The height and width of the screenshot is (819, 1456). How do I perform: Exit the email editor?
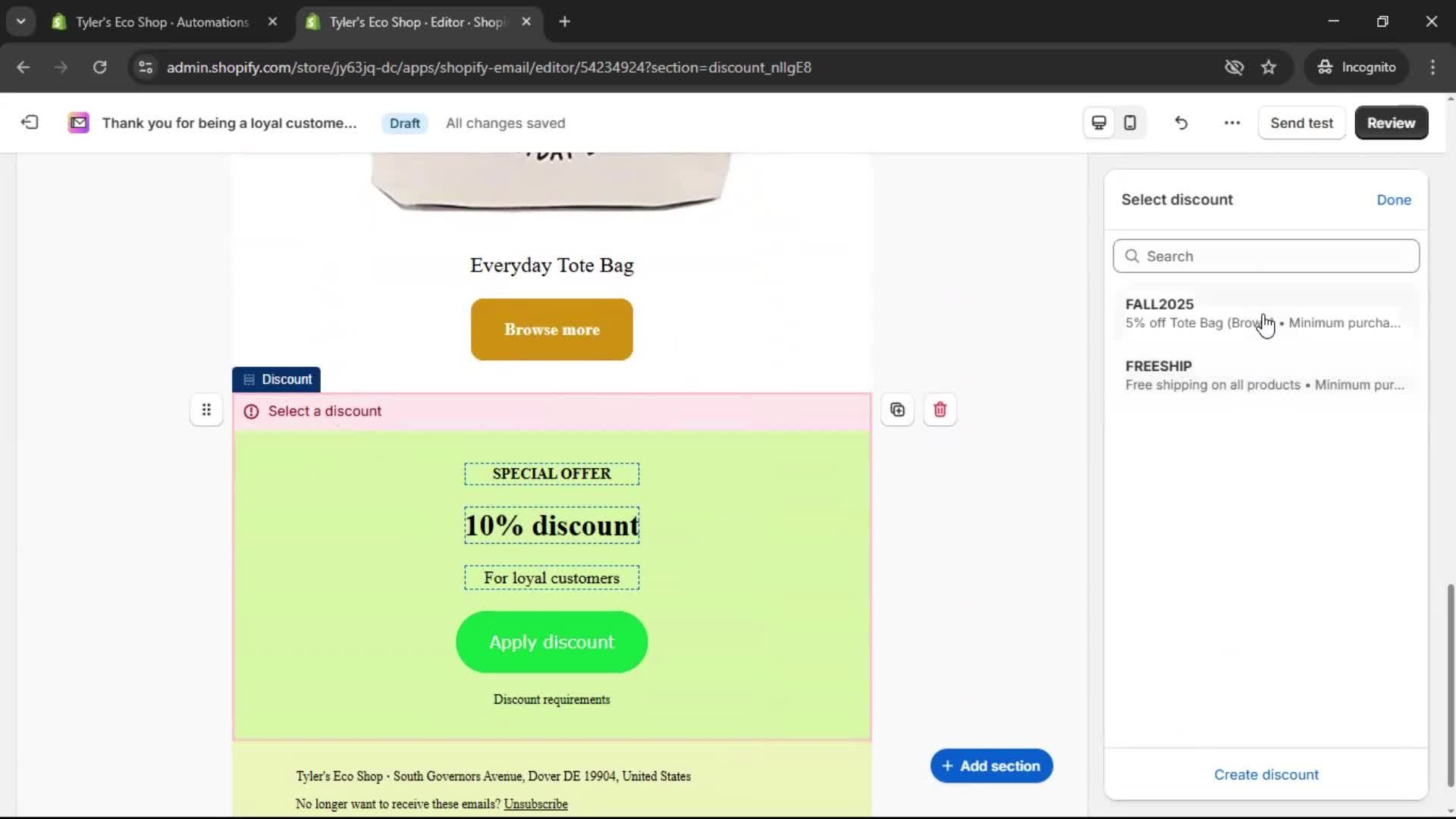click(x=29, y=122)
